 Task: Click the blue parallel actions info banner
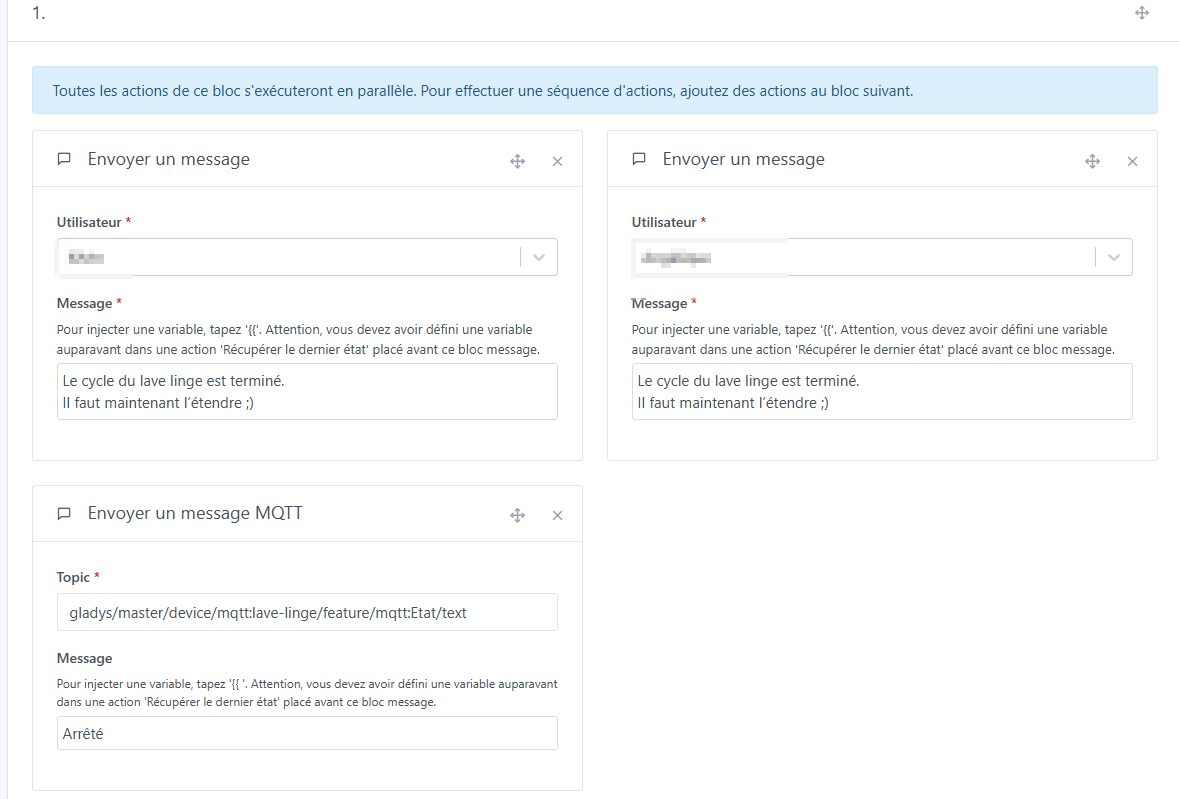[x=595, y=90]
